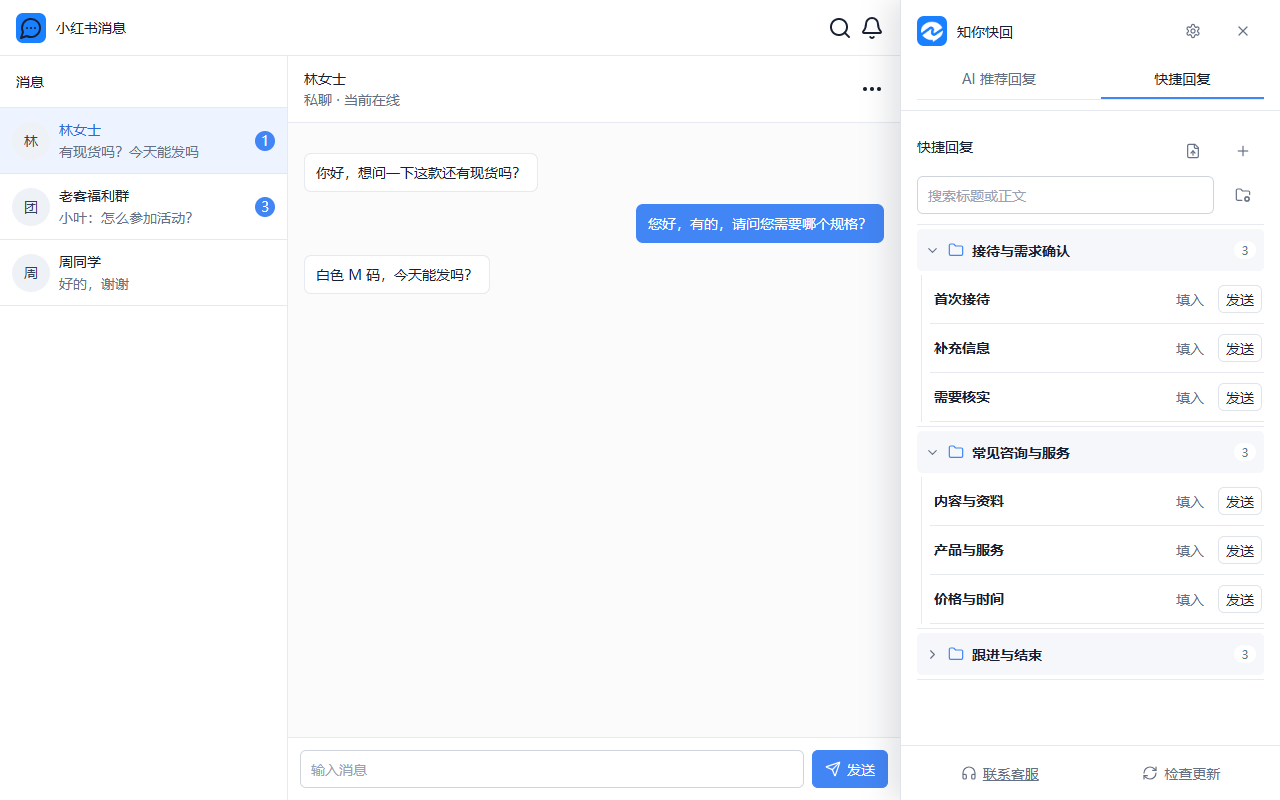Click 填入 for 产品与服务 reply
The height and width of the screenshot is (800, 1280).
(1190, 551)
